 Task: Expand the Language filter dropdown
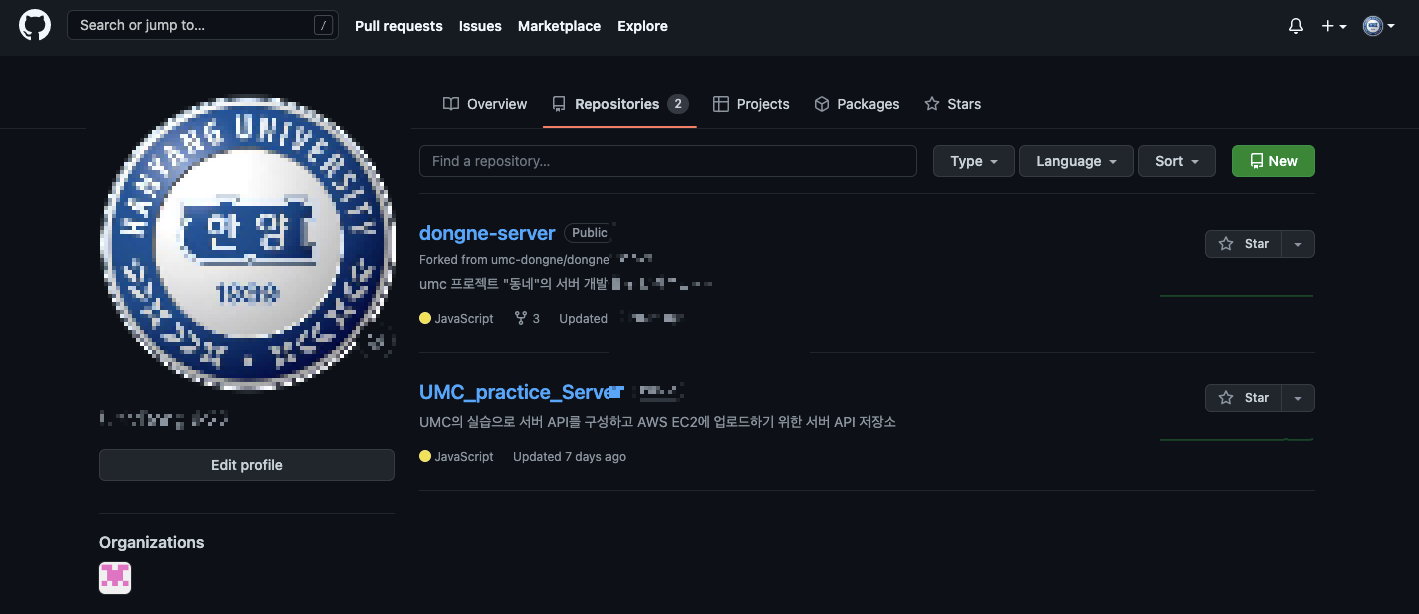(x=1076, y=161)
